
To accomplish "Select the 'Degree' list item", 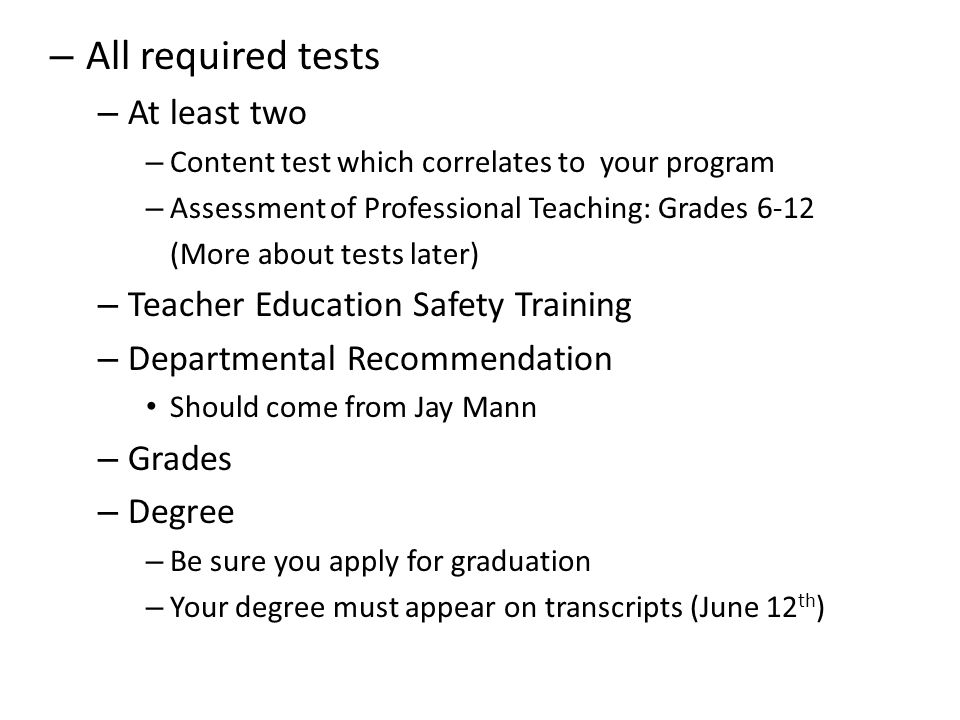I will click(181, 512).
